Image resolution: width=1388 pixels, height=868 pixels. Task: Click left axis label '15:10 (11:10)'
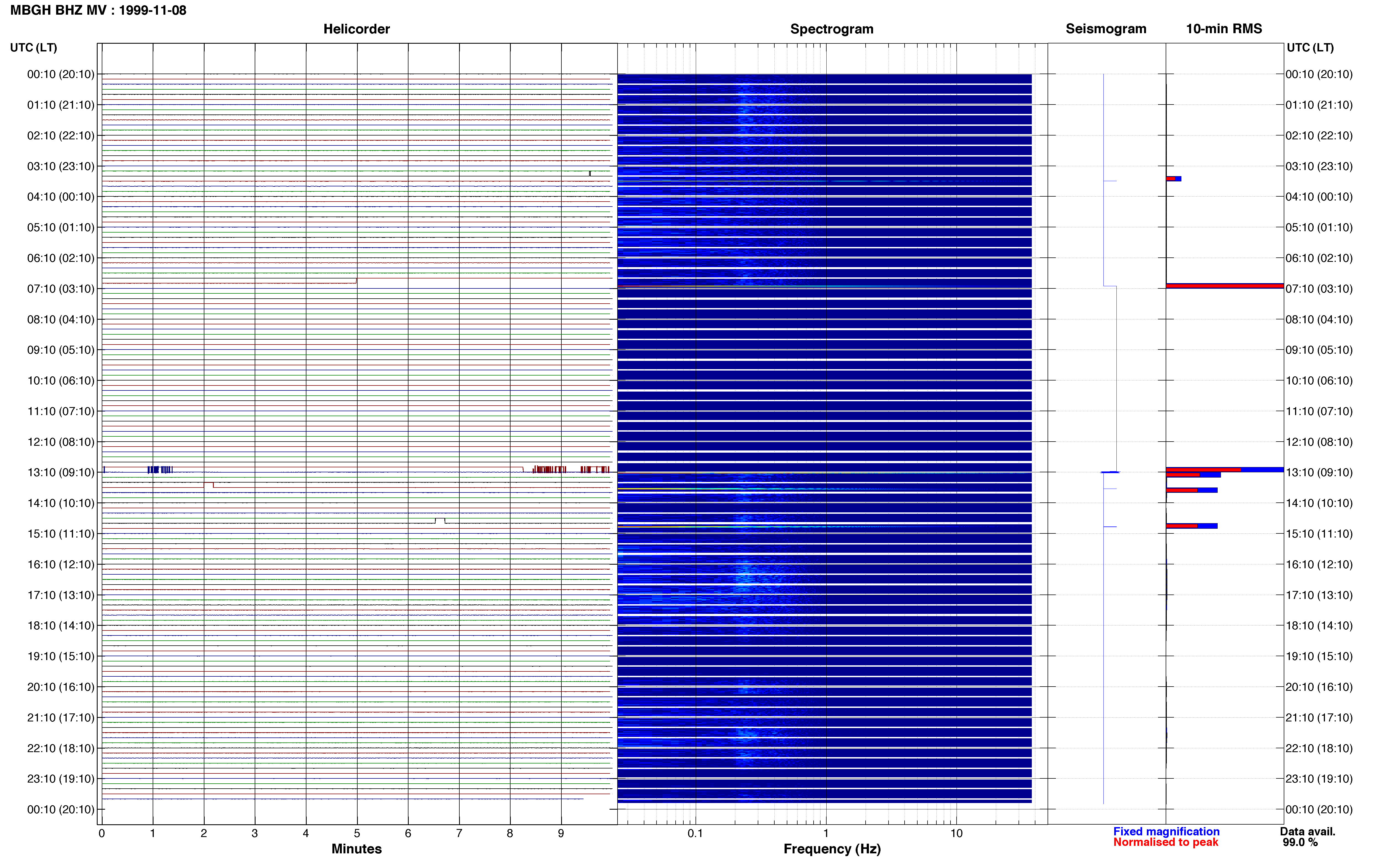tap(61, 533)
